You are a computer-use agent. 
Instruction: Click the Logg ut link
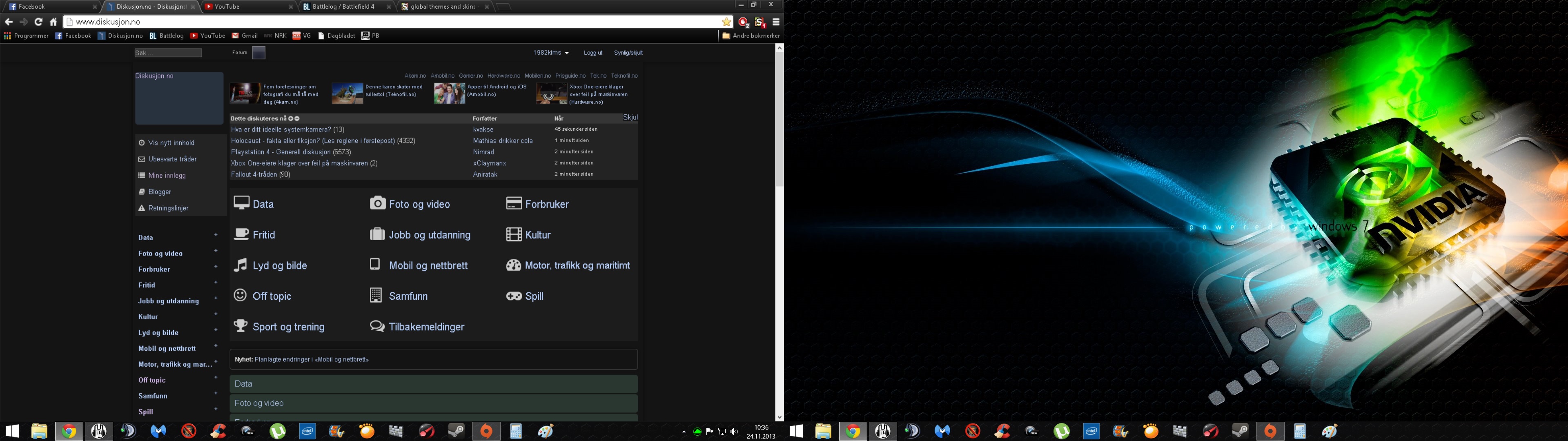pyautogui.click(x=593, y=53)
